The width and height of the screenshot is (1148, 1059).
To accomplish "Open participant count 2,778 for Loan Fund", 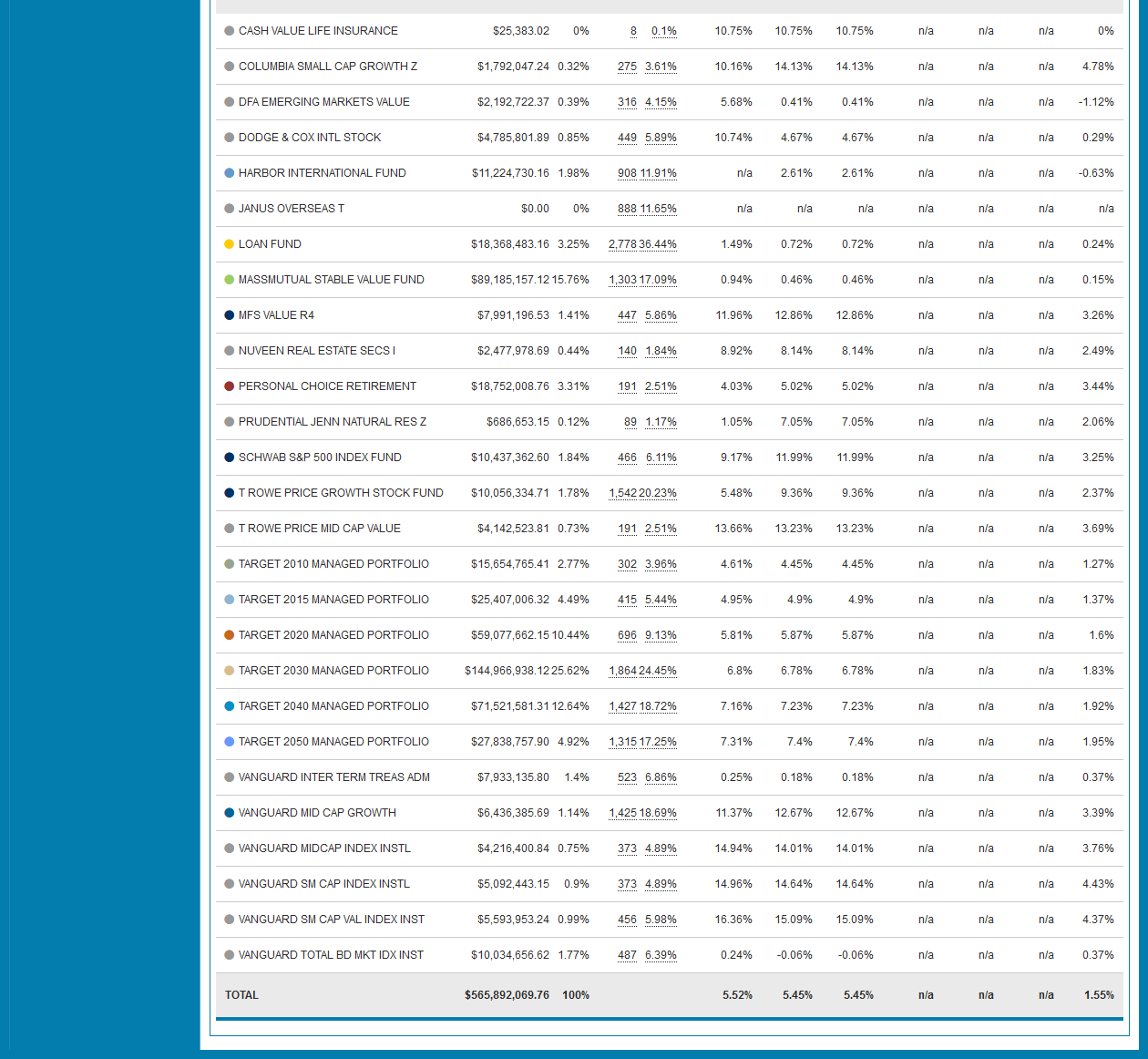I will pos(622,244).
